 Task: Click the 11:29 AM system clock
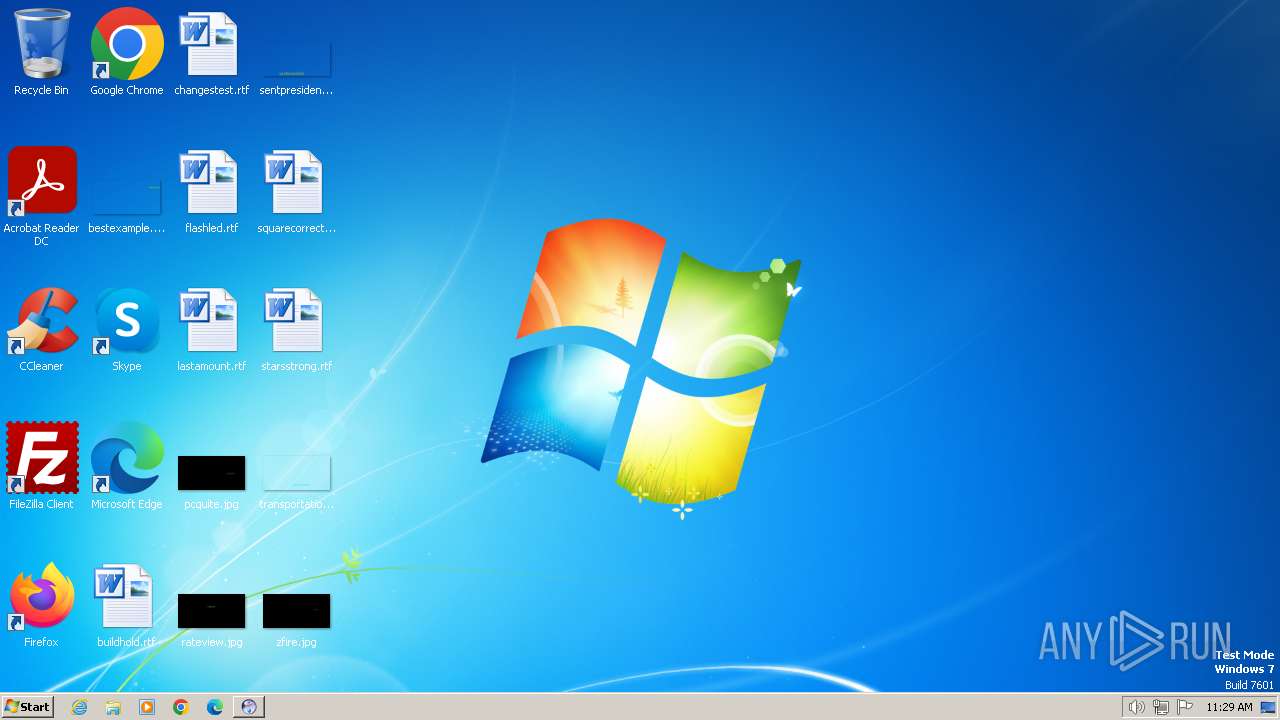(x=1229, y=707)
